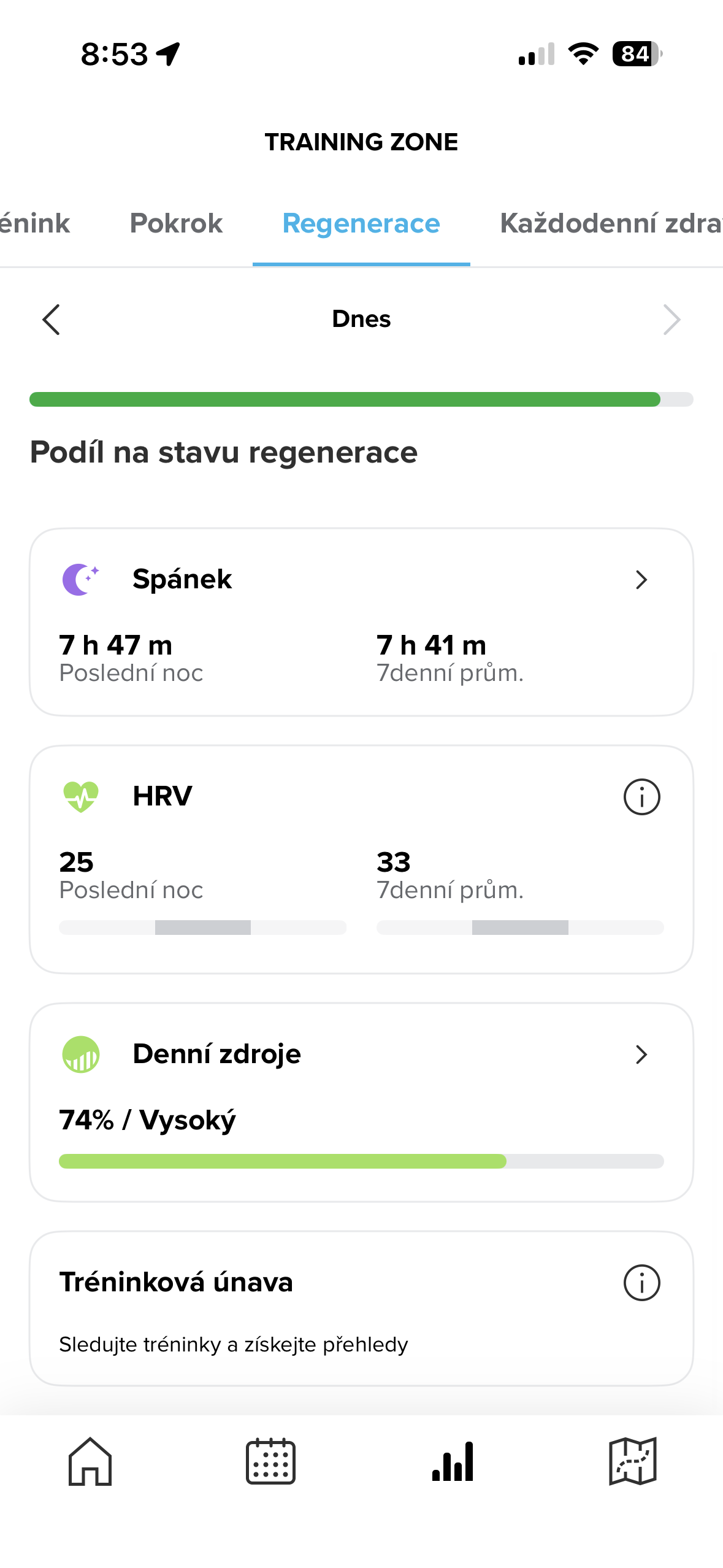Tap the purple moon sleep icon
This screenshot has height=1568, width=723.
tap(80, 579)
